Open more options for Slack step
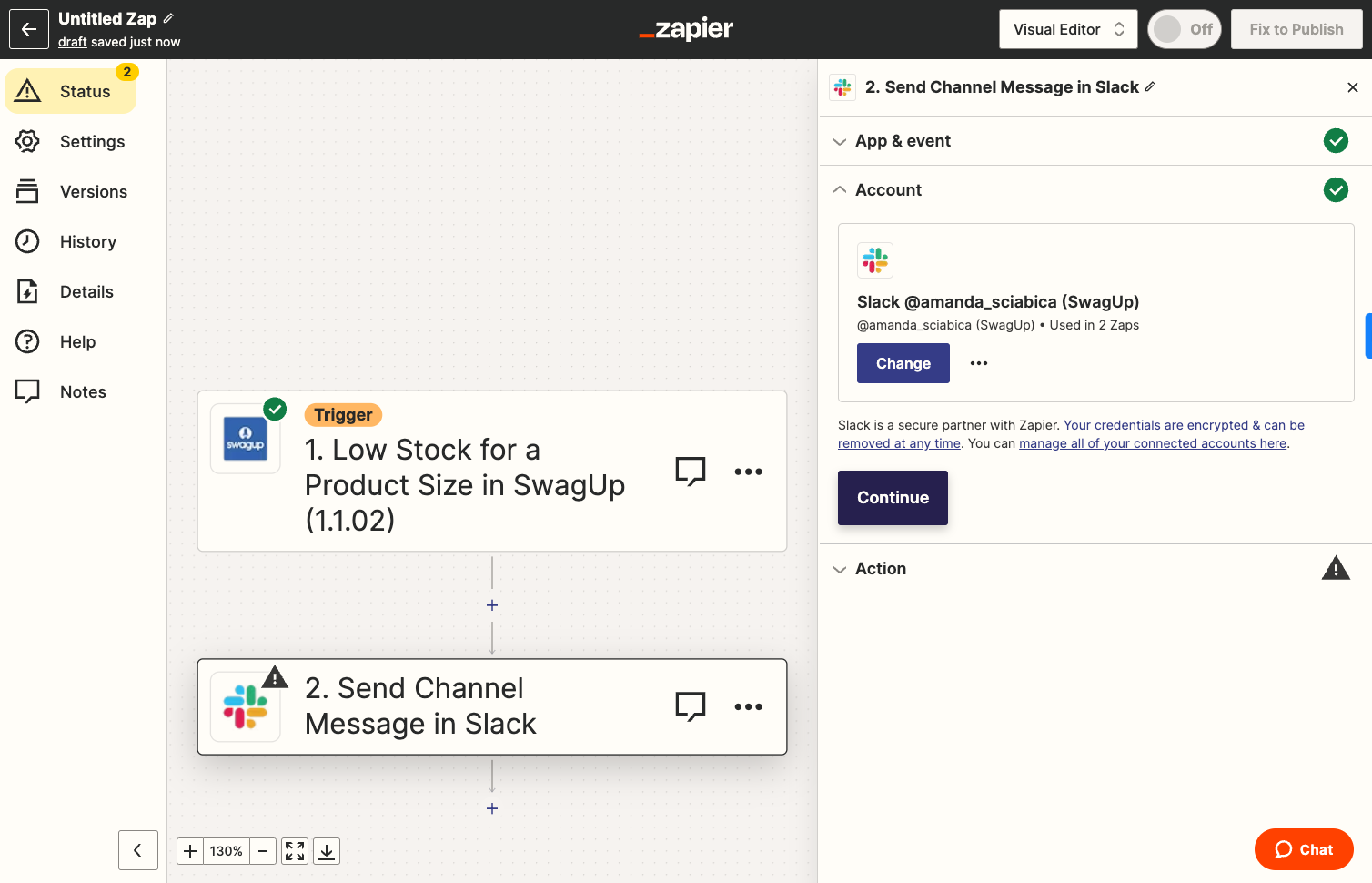 coord(748,706)
